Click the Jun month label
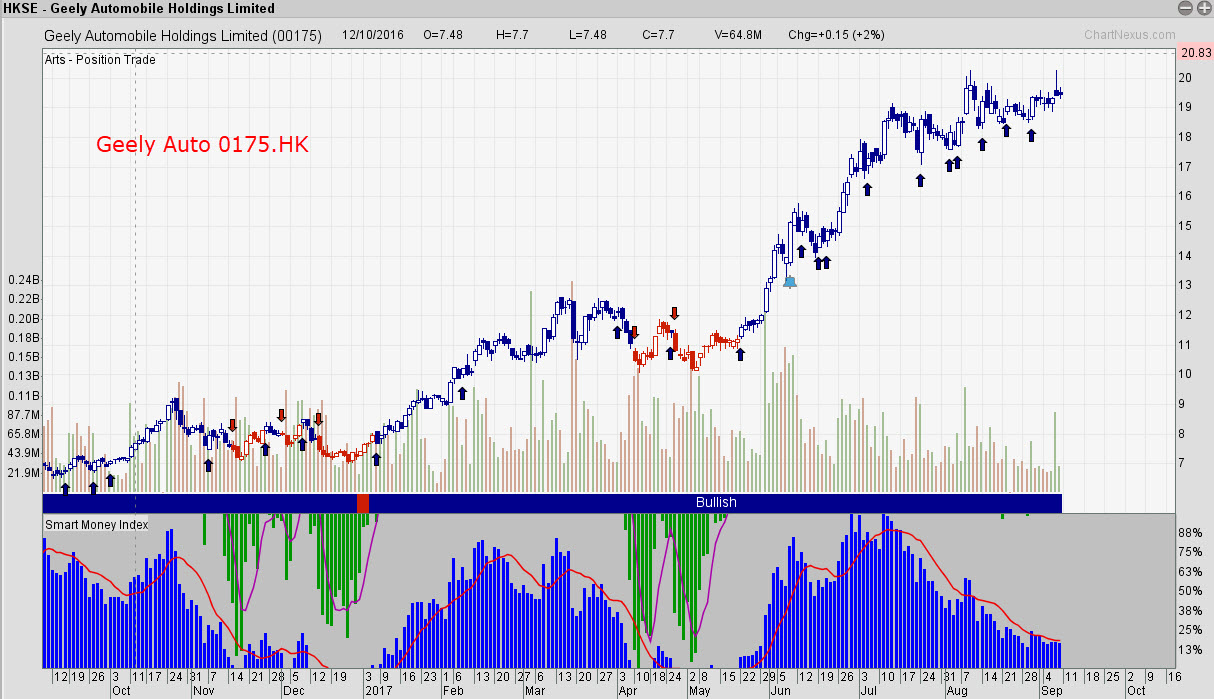This screenshot has height=699, width=1214. click(x=780, y=691)
